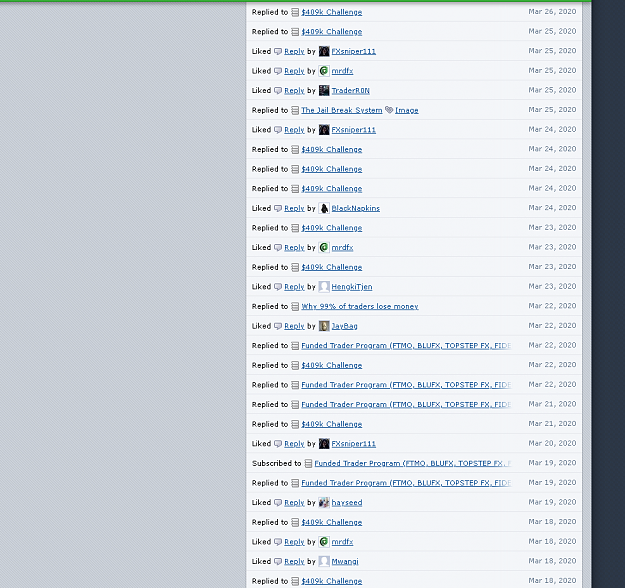625x588 pixels.
Task: Click the Mwangi blank avatar
Action: pos(324,561)
